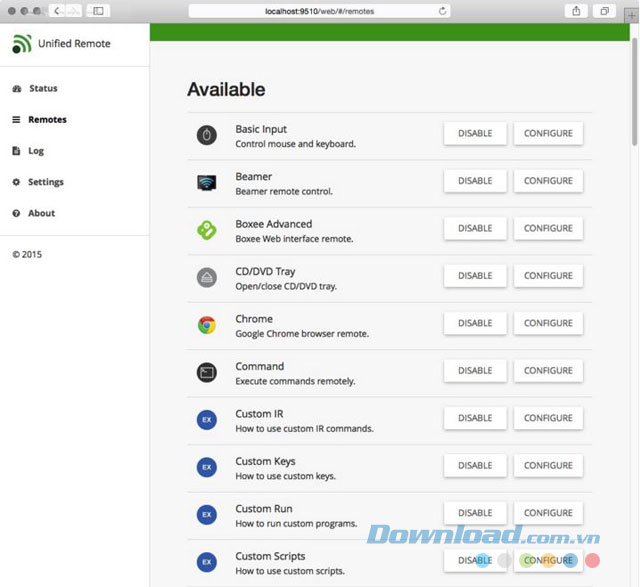Click the 'Boxee Web interface remote.' description

[x=294, y=239]
